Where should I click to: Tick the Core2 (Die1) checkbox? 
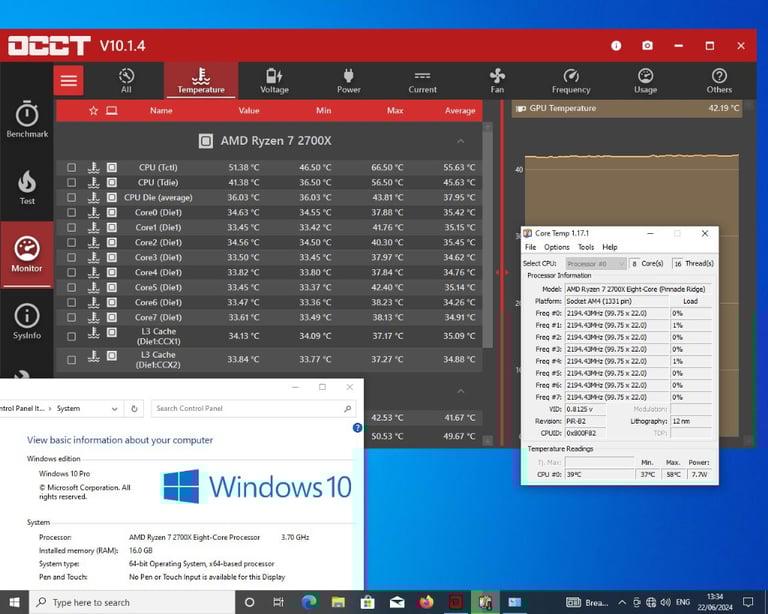point(72,242)
